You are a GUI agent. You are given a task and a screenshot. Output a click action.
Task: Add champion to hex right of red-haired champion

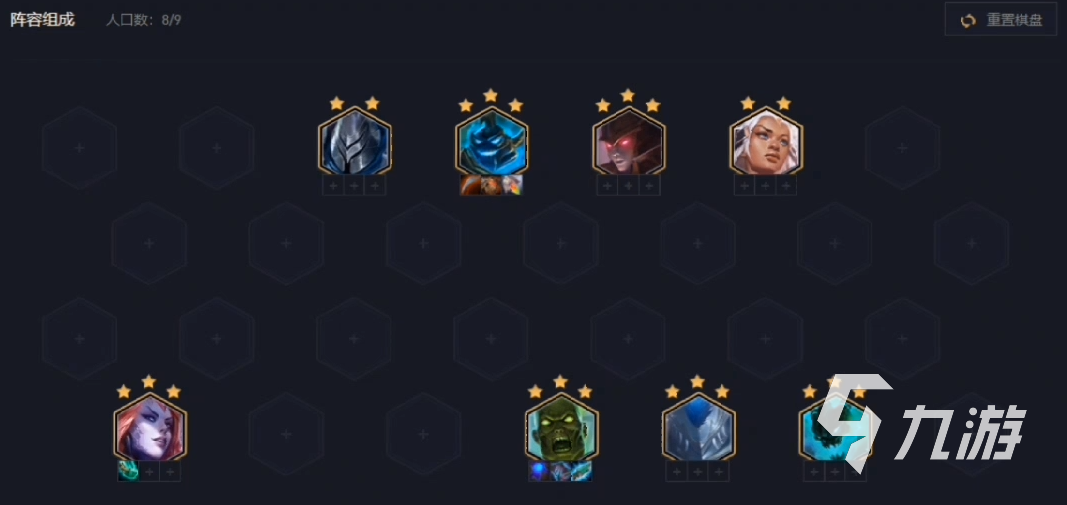click(286, 434)
